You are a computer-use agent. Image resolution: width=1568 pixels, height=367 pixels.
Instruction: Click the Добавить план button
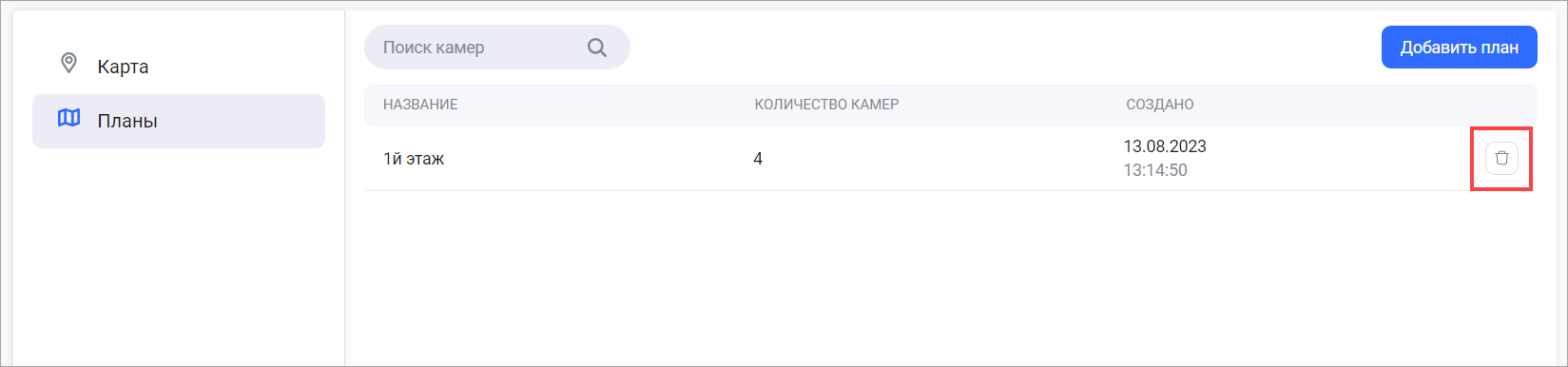click(x=1459, y=48)
